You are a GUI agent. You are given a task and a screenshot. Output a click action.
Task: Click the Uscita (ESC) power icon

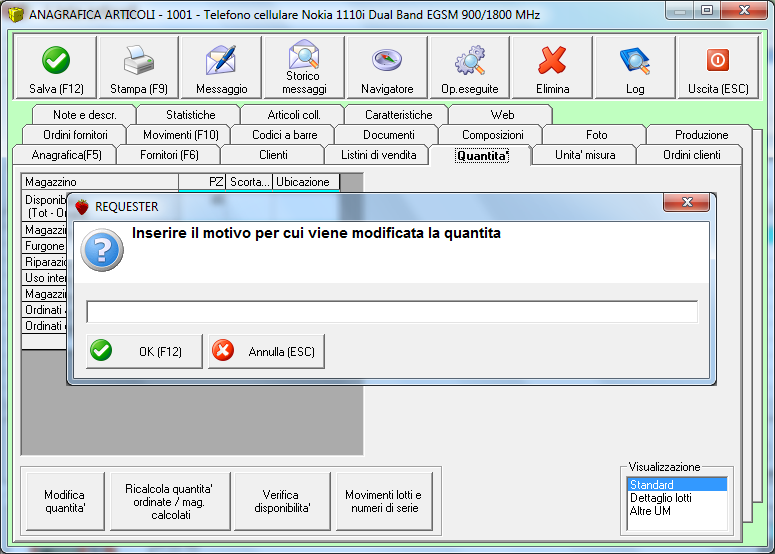click(x=718, y=60)
